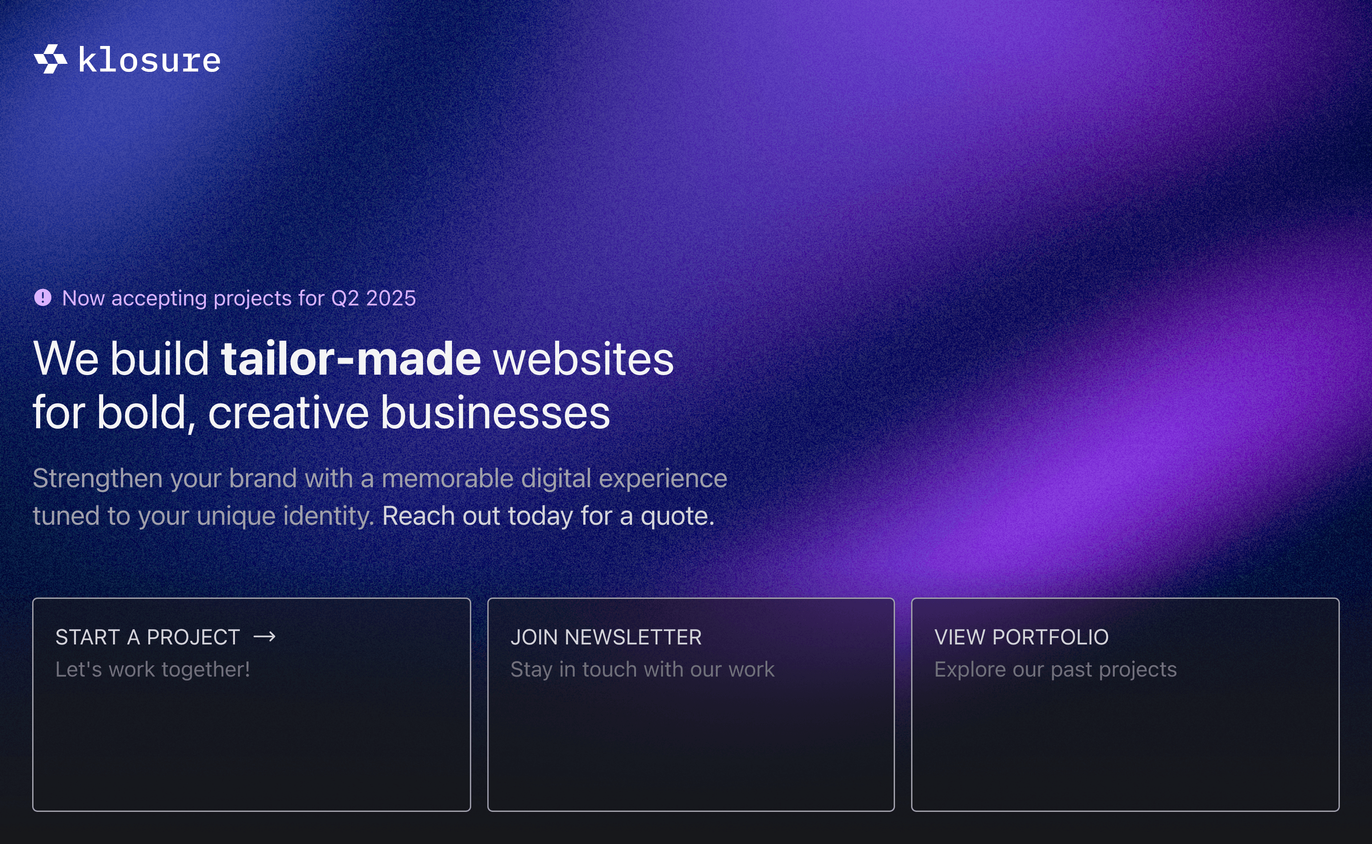Click empty space inside Join Newsletter card
The height and width of the screenshot is (844, 1372).
690,750
